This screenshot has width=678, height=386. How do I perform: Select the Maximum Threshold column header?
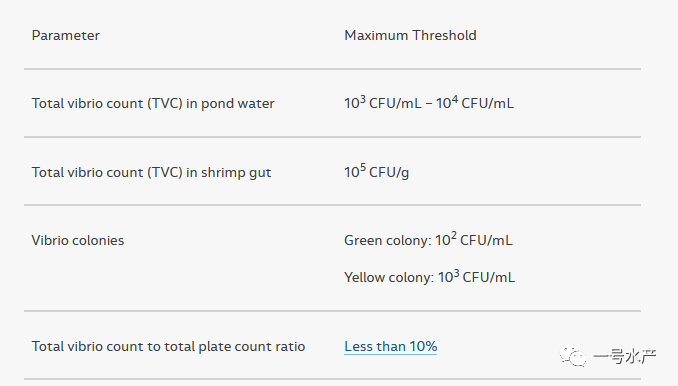pyautogui.click(x=410, y=35)
